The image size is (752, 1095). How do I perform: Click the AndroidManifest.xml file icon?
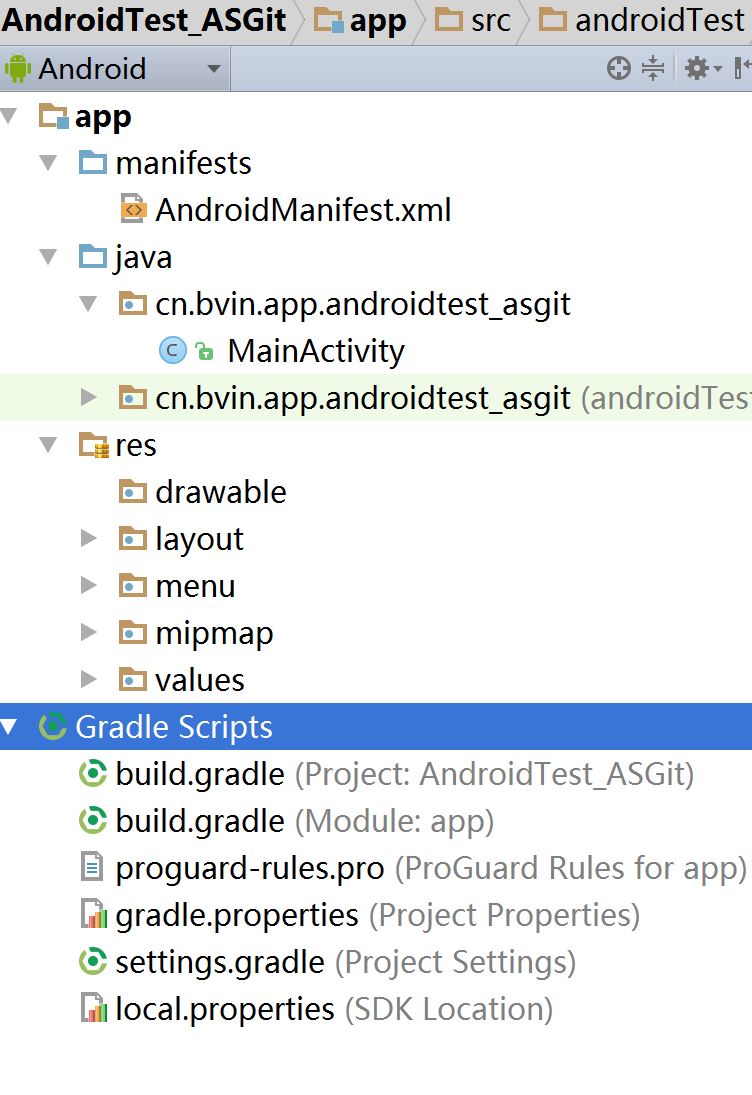(132, 210)
